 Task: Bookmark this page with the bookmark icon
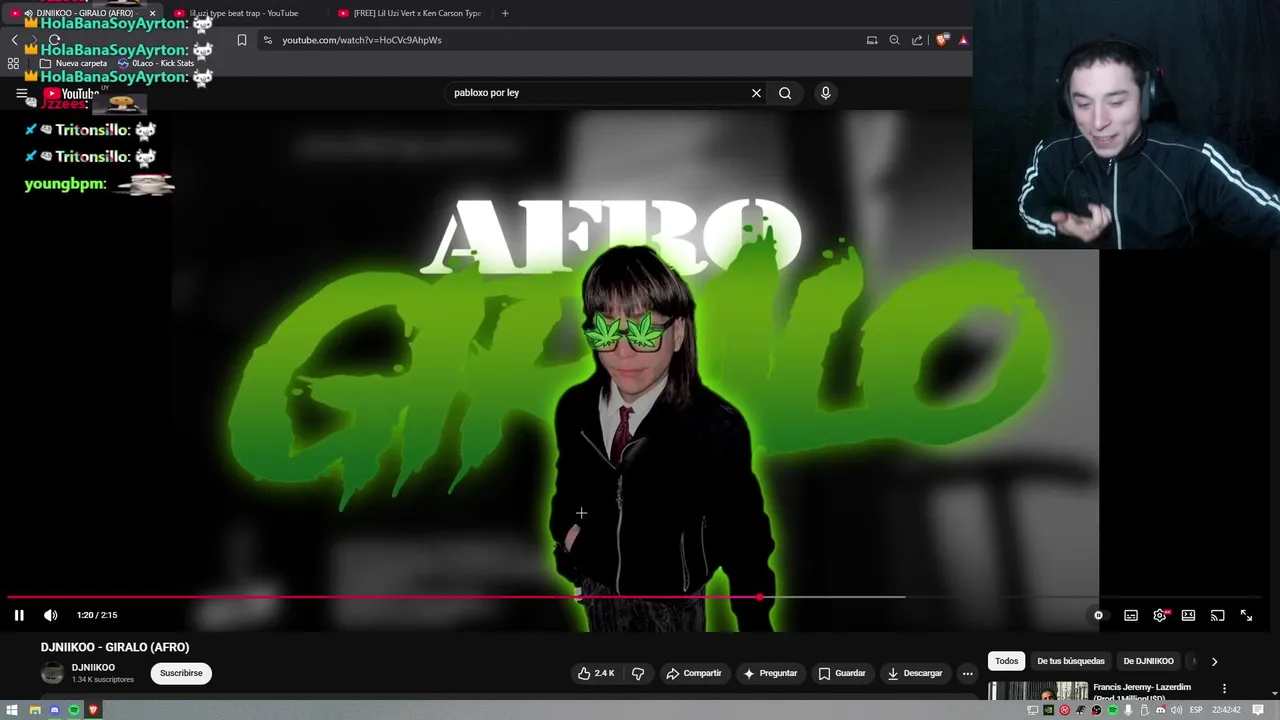242,40
